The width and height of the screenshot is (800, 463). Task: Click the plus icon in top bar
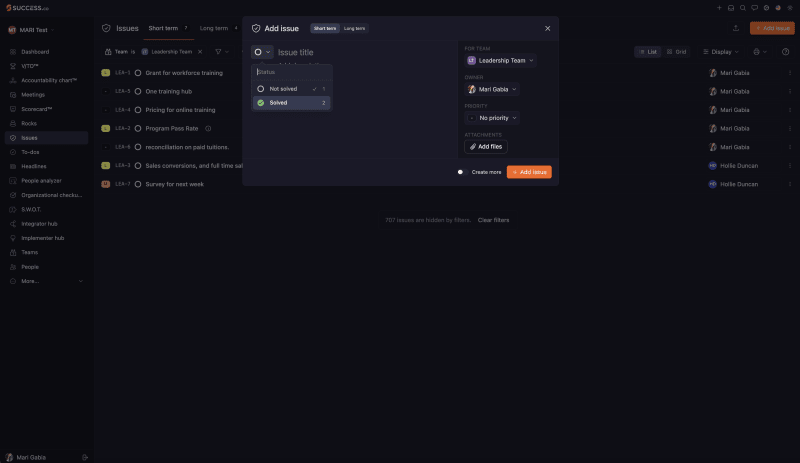click(719, 8)
